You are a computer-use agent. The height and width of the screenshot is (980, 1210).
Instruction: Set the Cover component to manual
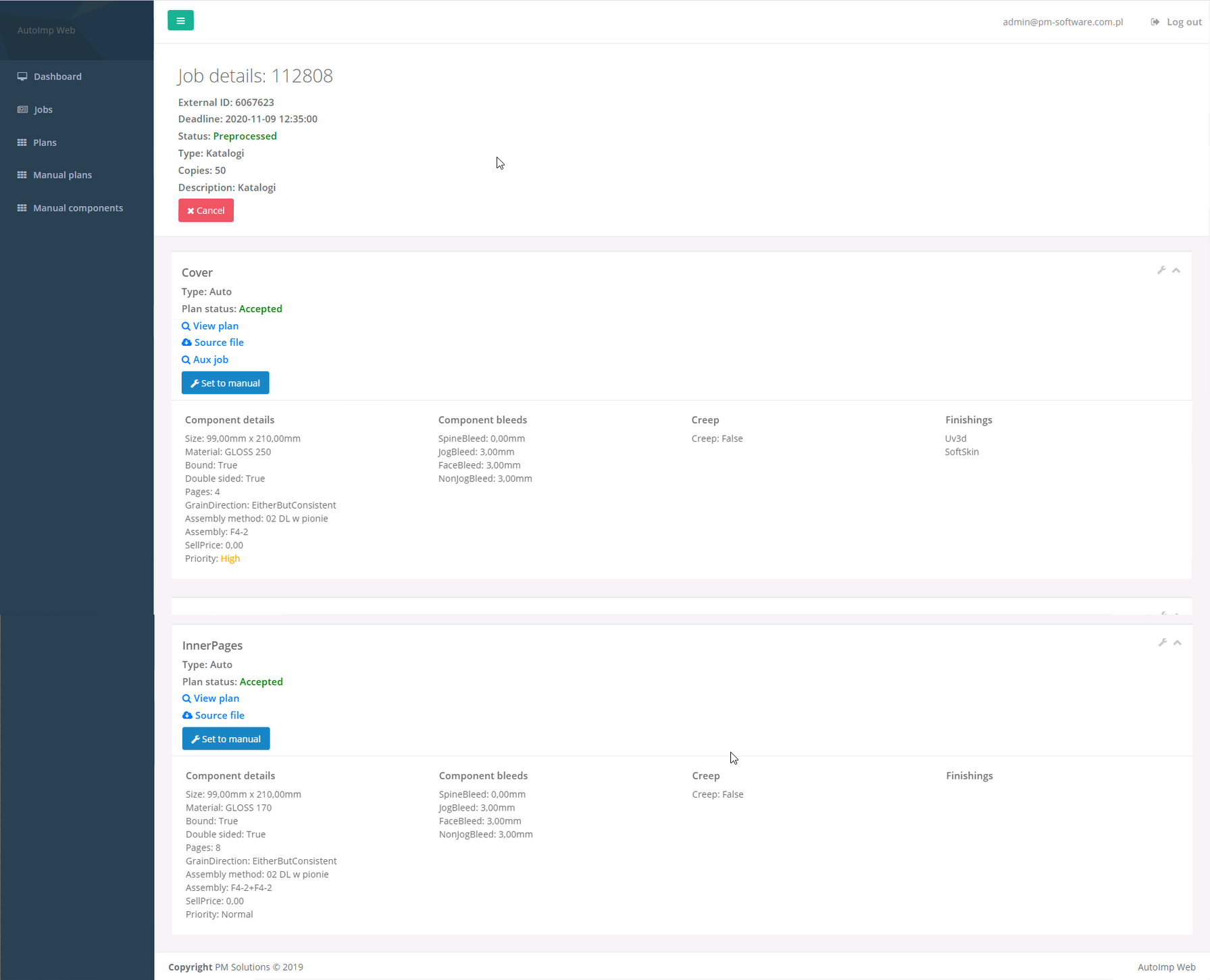click(225, 383)
